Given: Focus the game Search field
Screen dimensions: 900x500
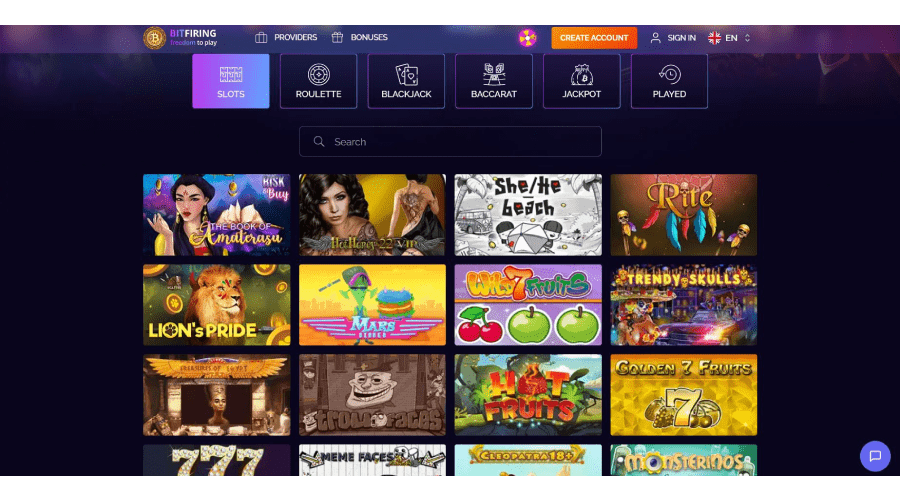Looking at the screenshot, I should point(450,141).
